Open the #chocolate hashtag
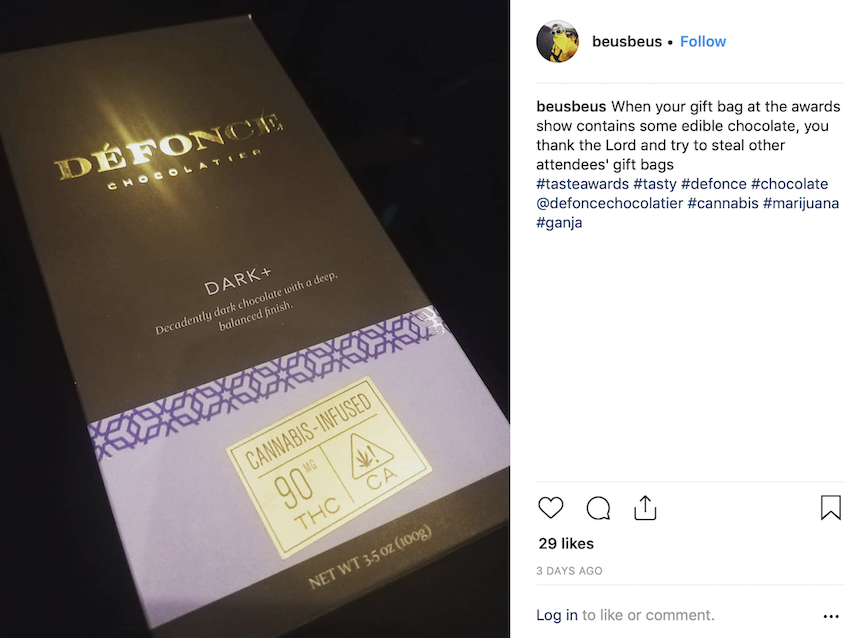 790,184
